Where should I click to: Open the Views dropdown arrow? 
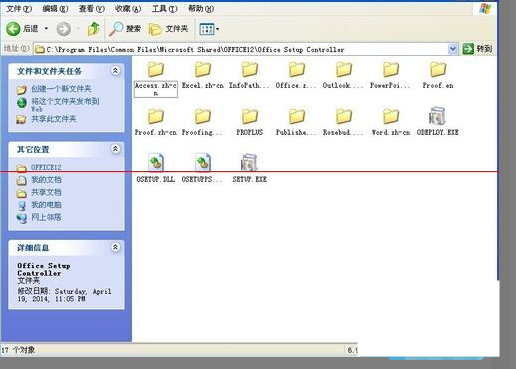point(218,29)
